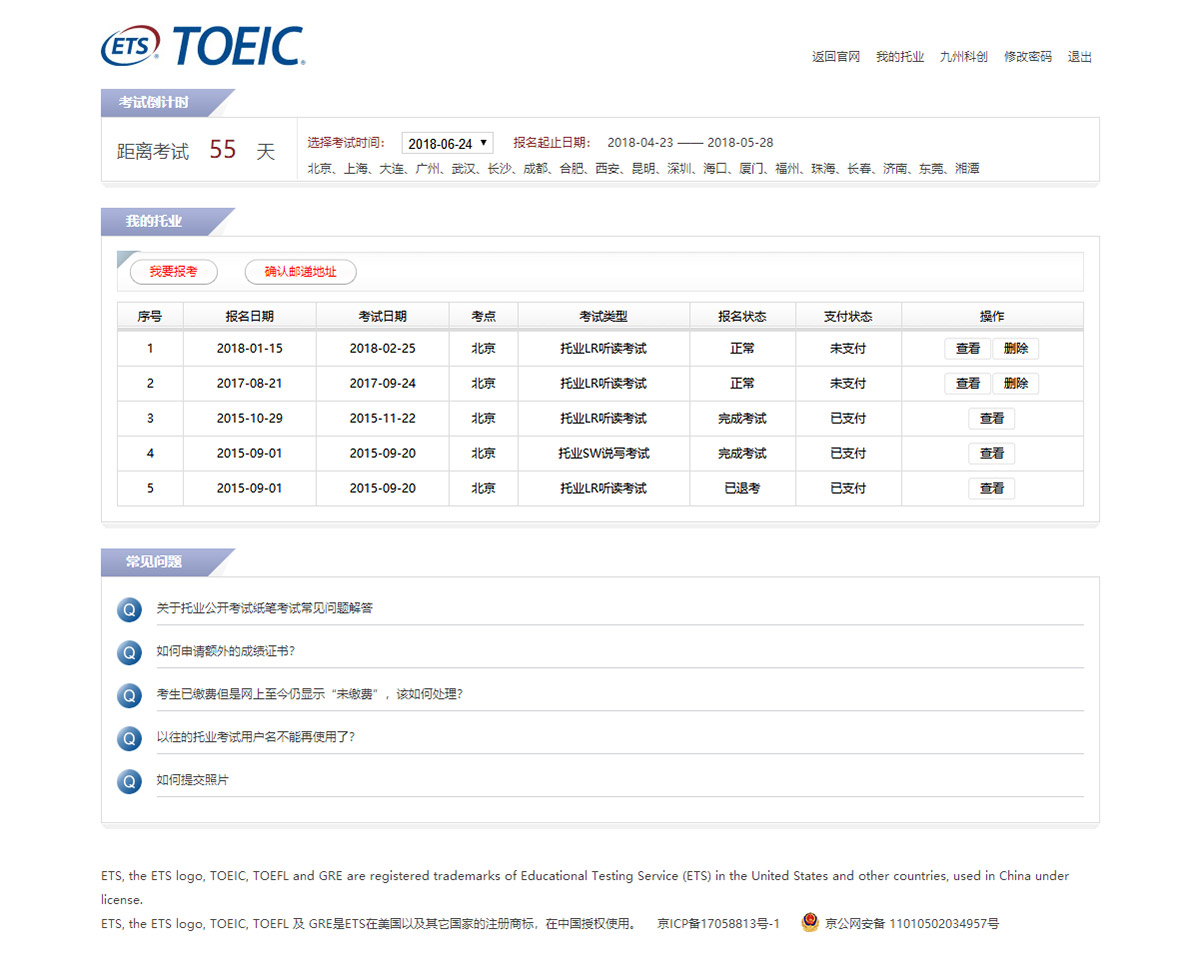Viewport: 1200px width, 958px height.
Task: Click Q icon beside 如何申请额外的成绩证书
Action: [129, 652]
